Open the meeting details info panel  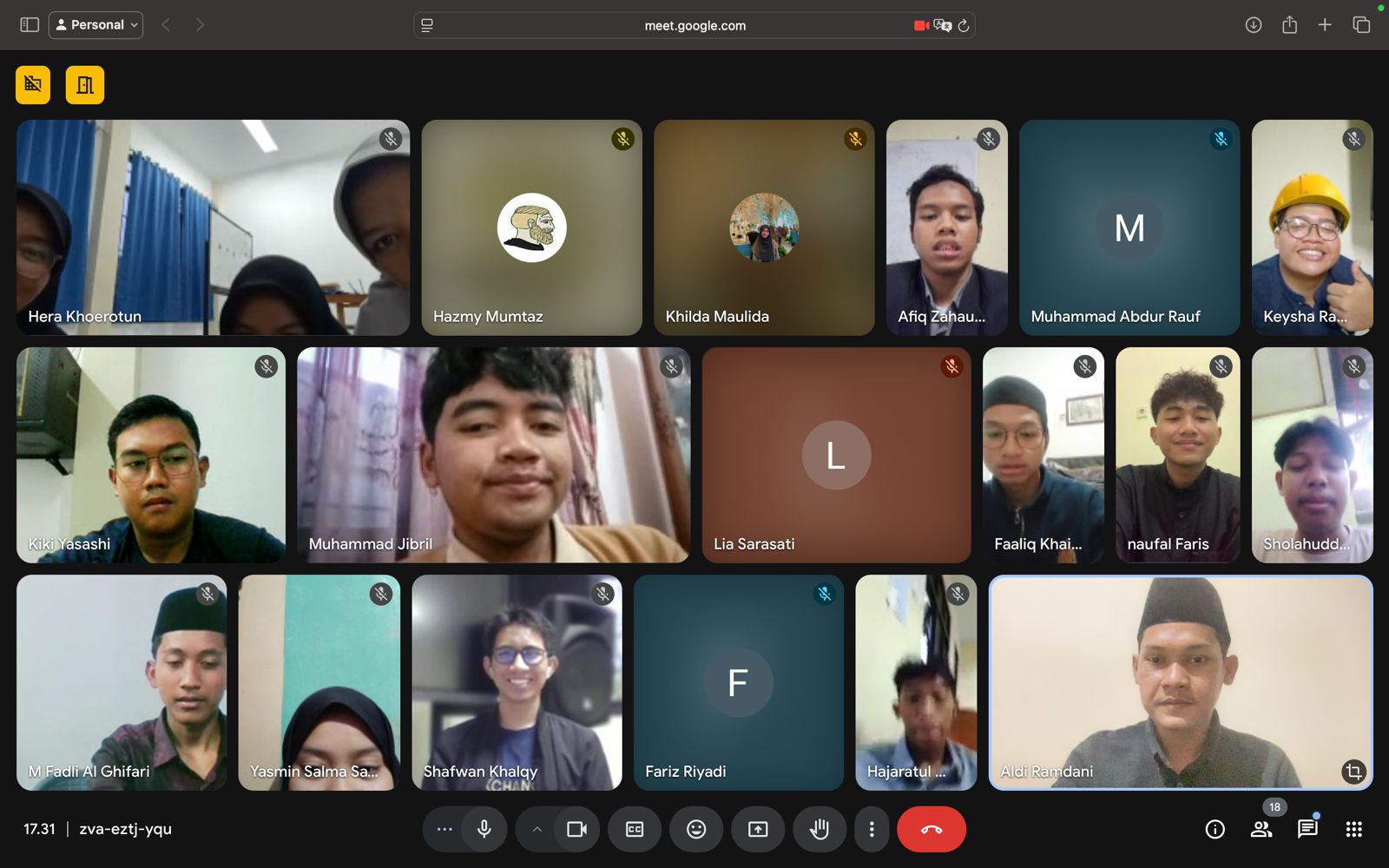(1213, 829)
